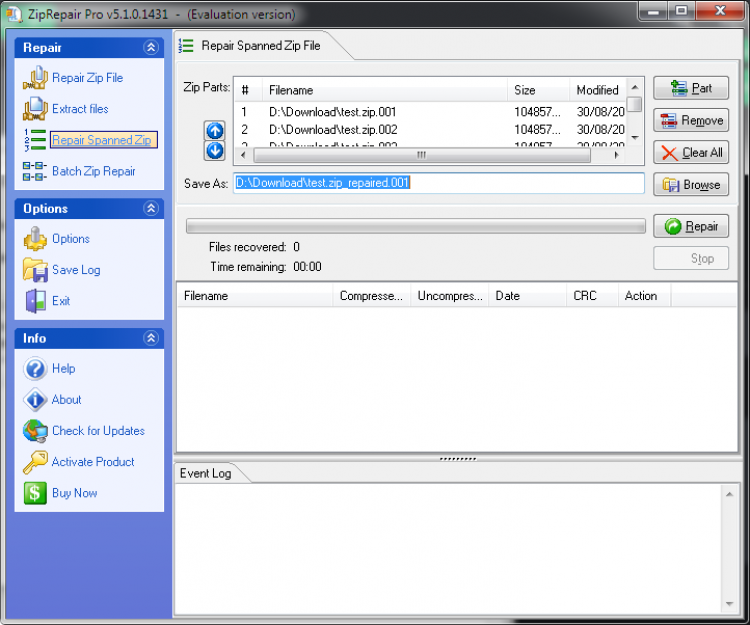The height and width of the screenshot is (625, 750).
Task: Sort zip parts by Modified header
Action: 597,90
